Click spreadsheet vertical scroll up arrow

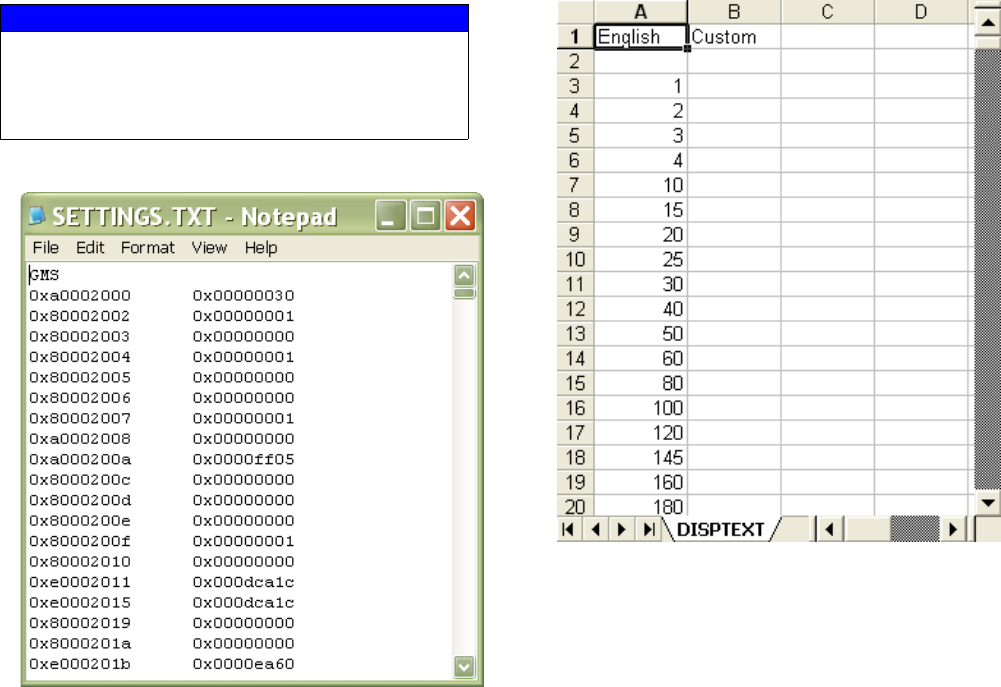[988, 24]
